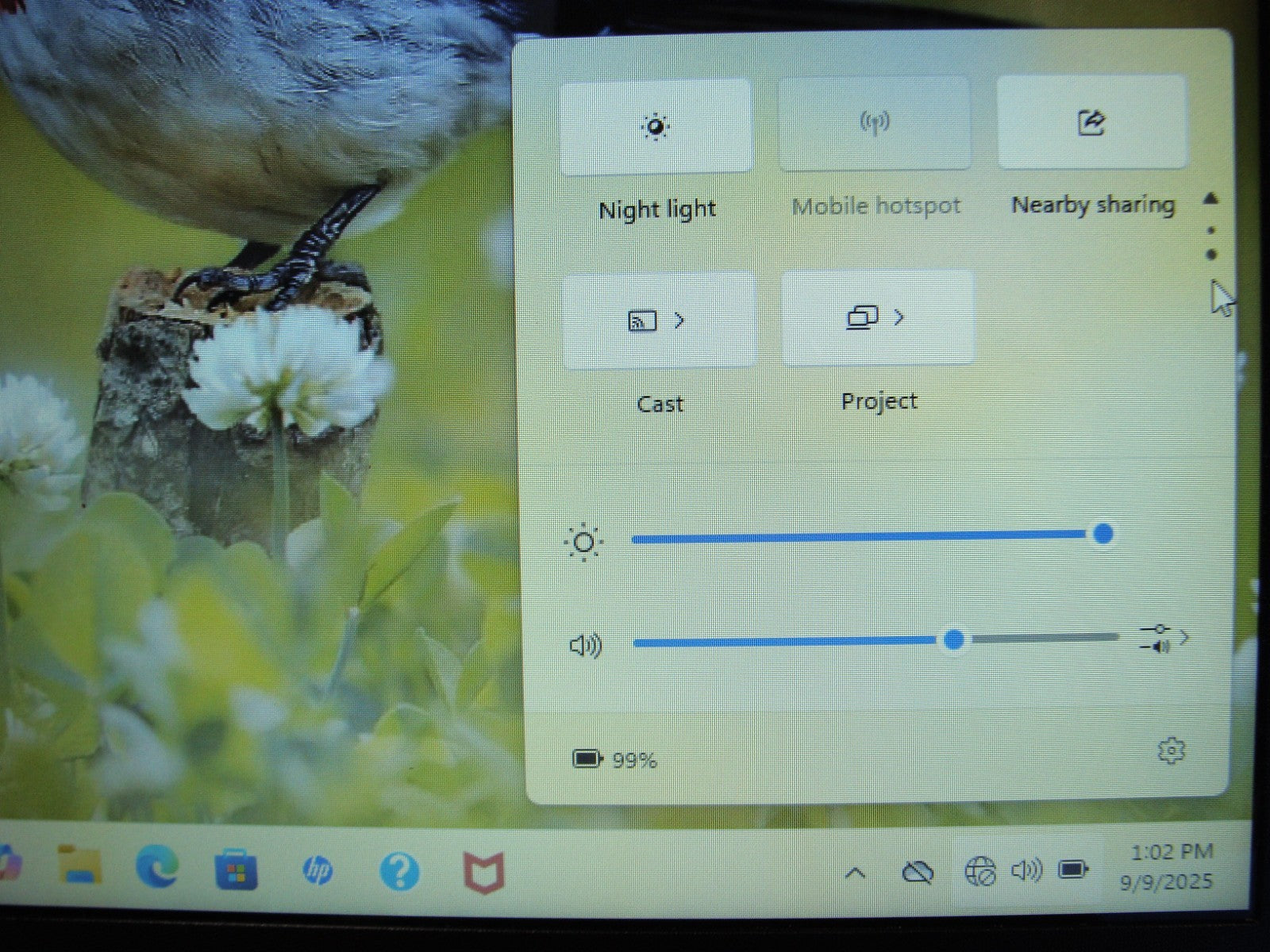This screenshot has width=1270, height=952.
Task: Open McAfee from the taskbar
Action: pos(484,873)
